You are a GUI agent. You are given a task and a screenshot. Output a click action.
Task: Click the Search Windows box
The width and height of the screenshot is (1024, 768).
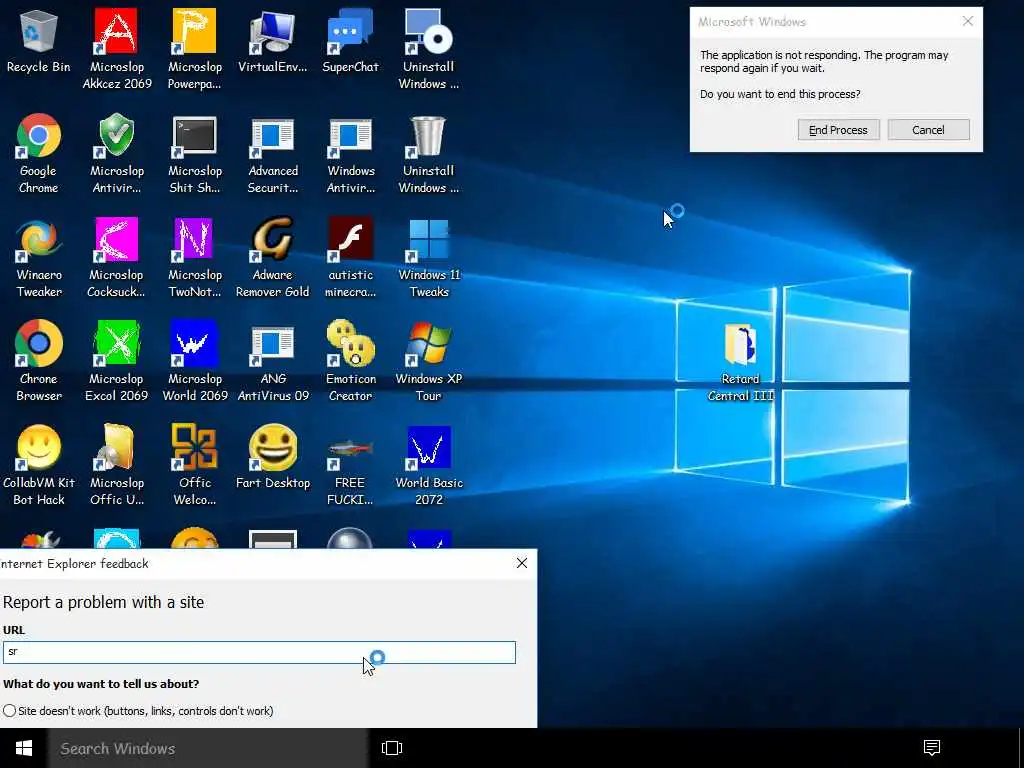(x=208, y=748)
